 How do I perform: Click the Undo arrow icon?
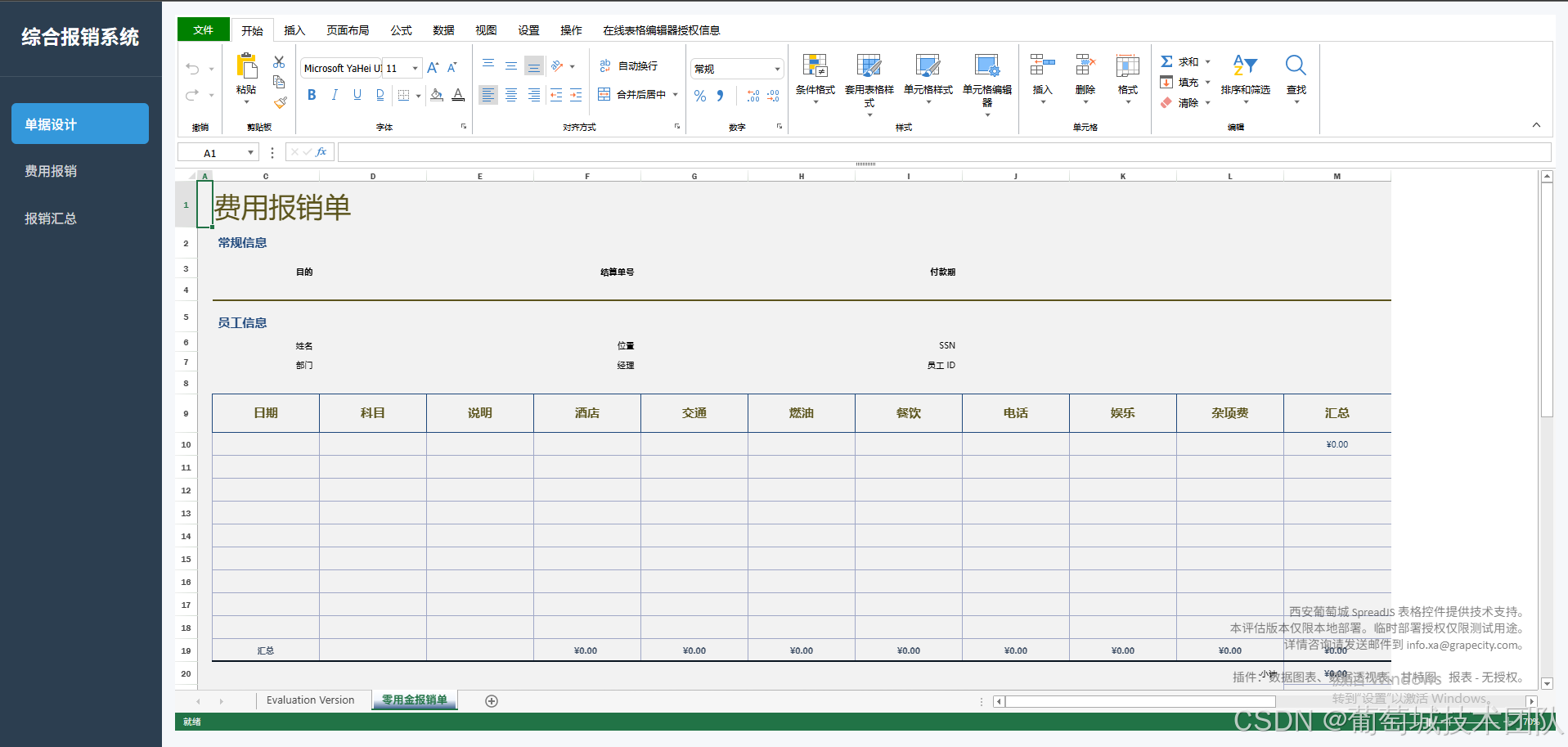tap(192, 69)
